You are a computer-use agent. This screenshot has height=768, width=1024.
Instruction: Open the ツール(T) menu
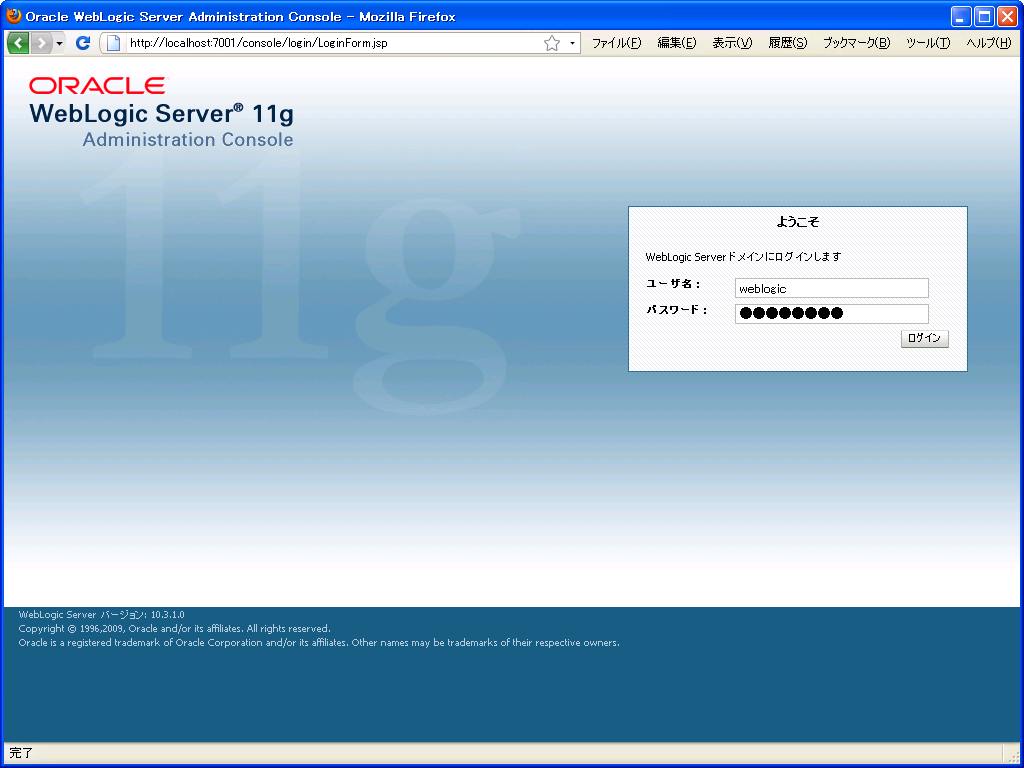point(928,43)
